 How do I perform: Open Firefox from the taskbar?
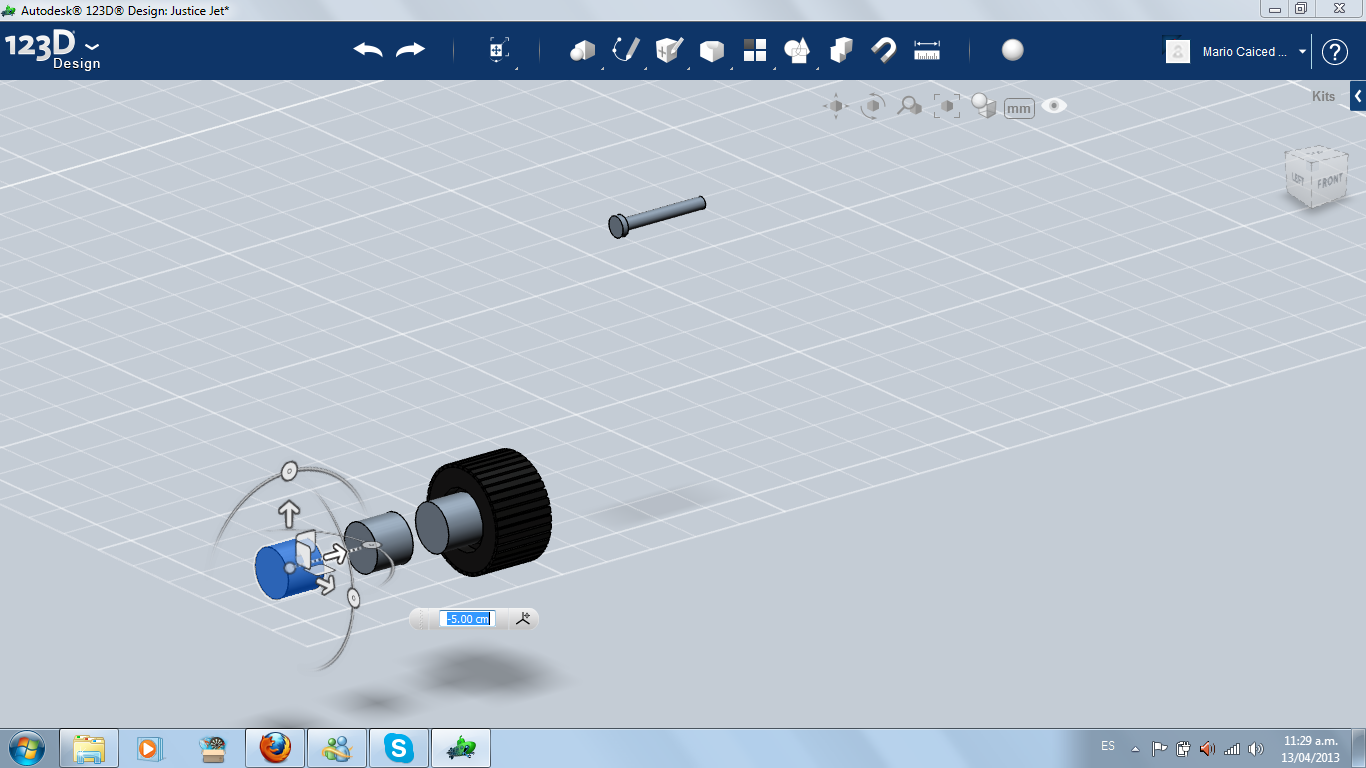275,748
